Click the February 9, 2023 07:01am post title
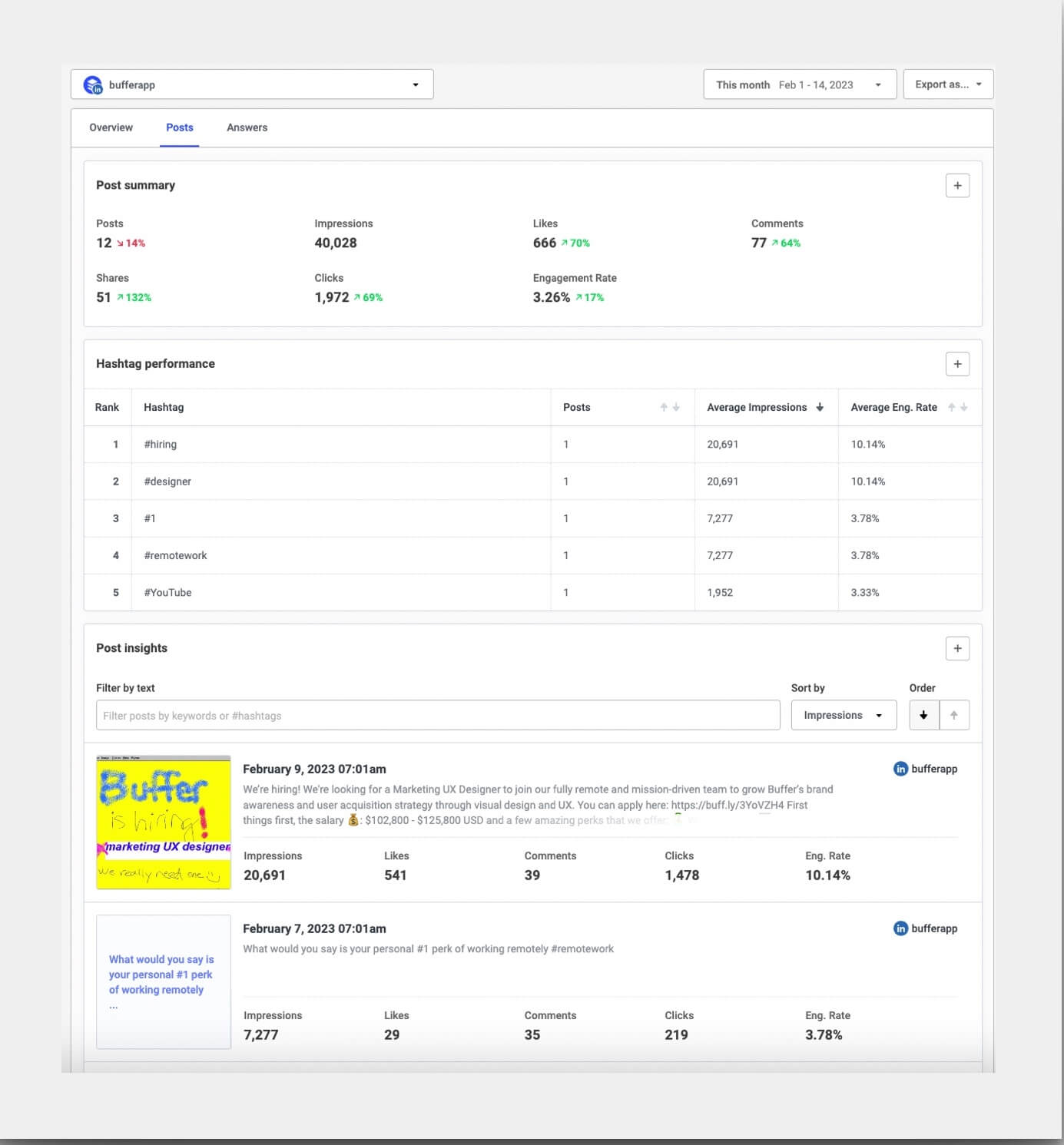This screenshot has height=1145, width=1064. click(314, 769)
